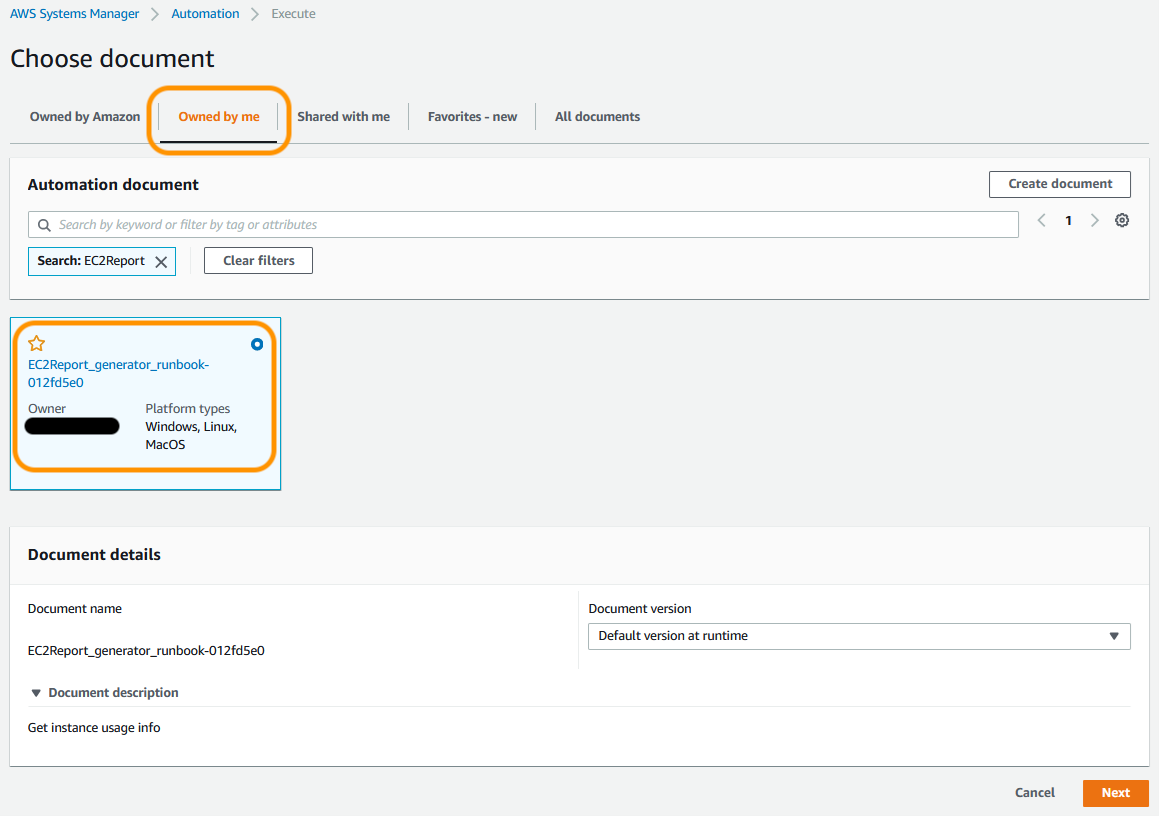Deselect the document card selection indicator
1159x816 pixels.
coord(257,344)
